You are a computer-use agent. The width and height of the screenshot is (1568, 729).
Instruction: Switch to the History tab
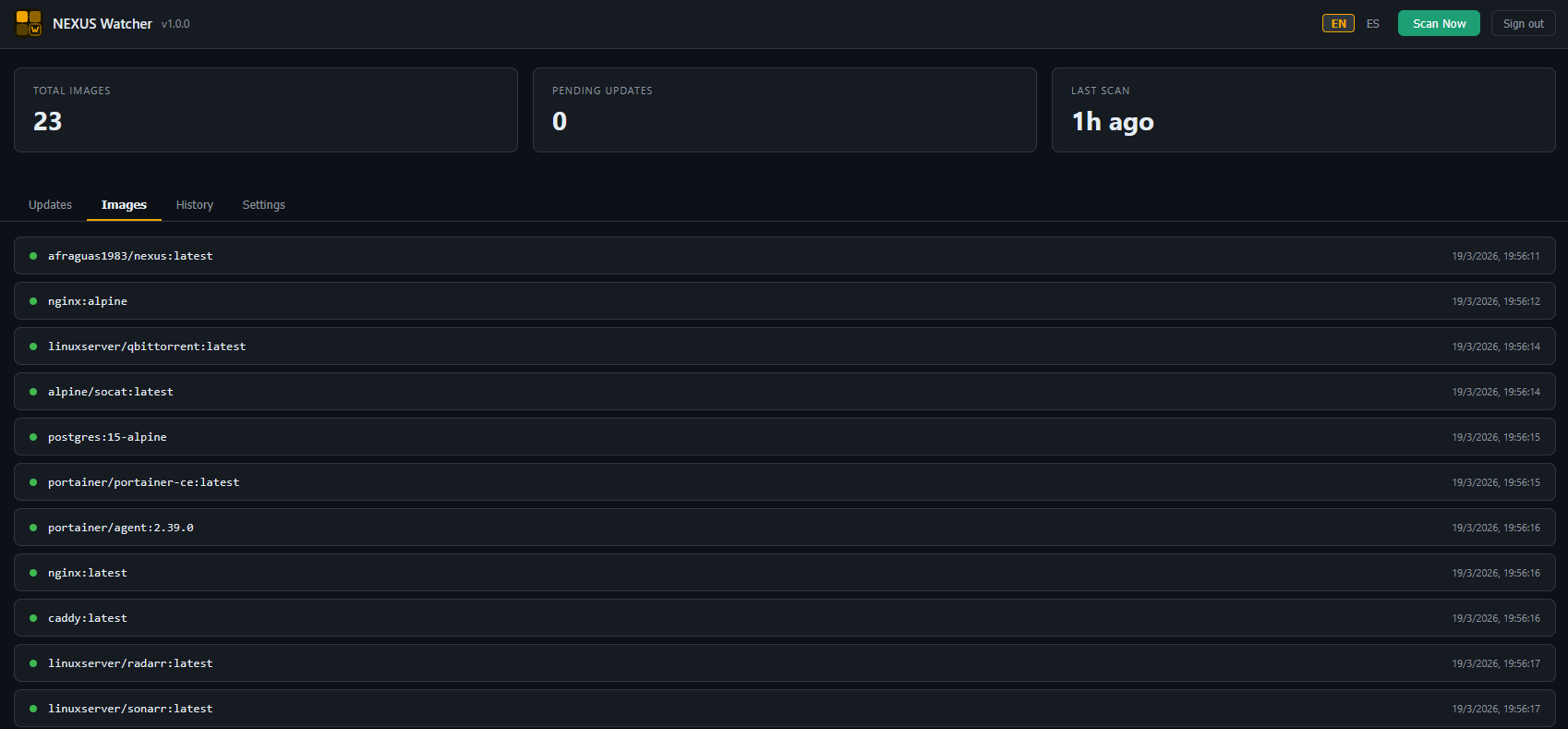pos(195,205)
